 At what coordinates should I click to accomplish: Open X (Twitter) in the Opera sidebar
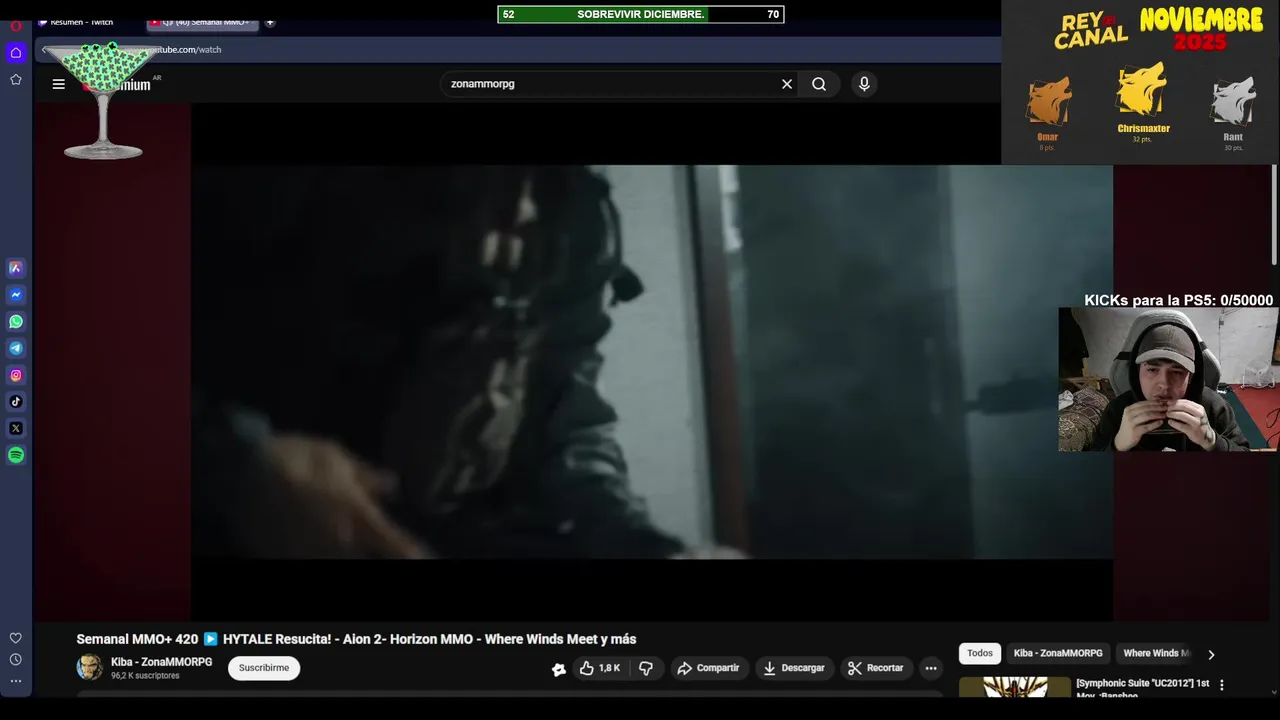16,428
